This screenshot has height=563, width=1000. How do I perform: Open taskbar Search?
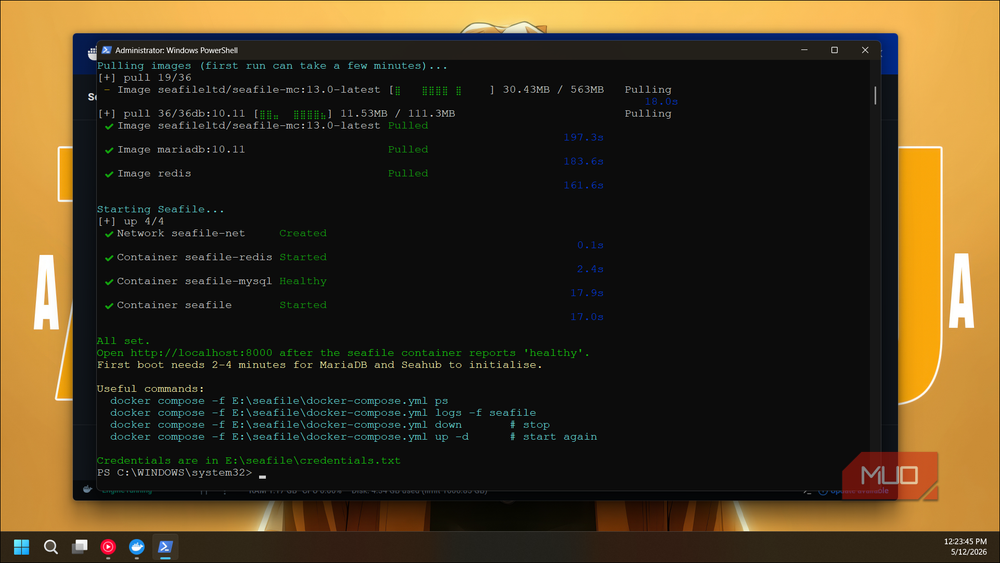coord(51,546)
